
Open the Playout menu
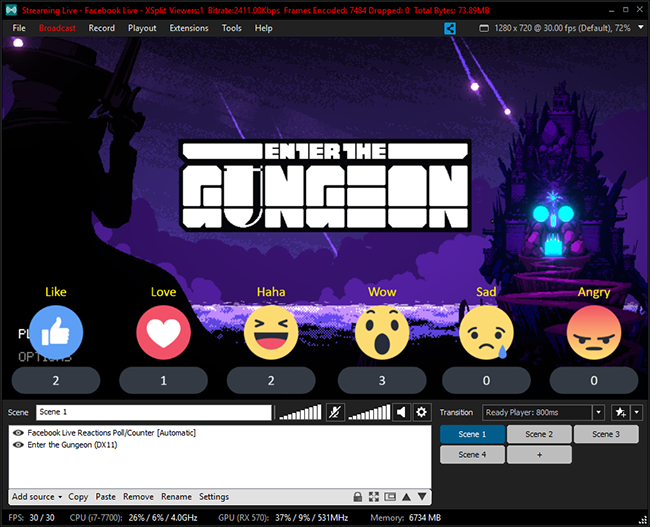142,28
